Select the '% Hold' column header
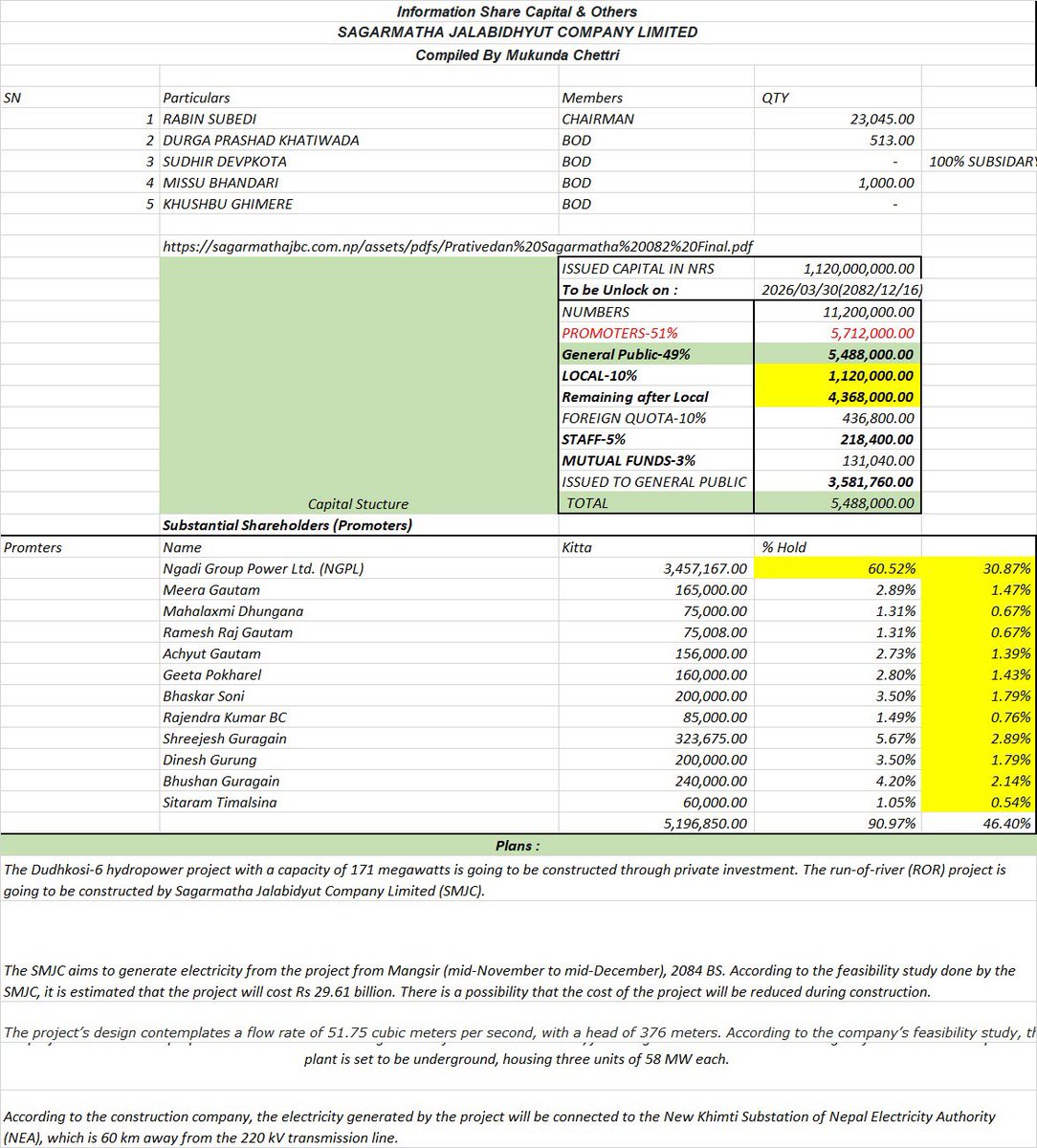Viewport: 1037px width, 1148px height. 837,547
